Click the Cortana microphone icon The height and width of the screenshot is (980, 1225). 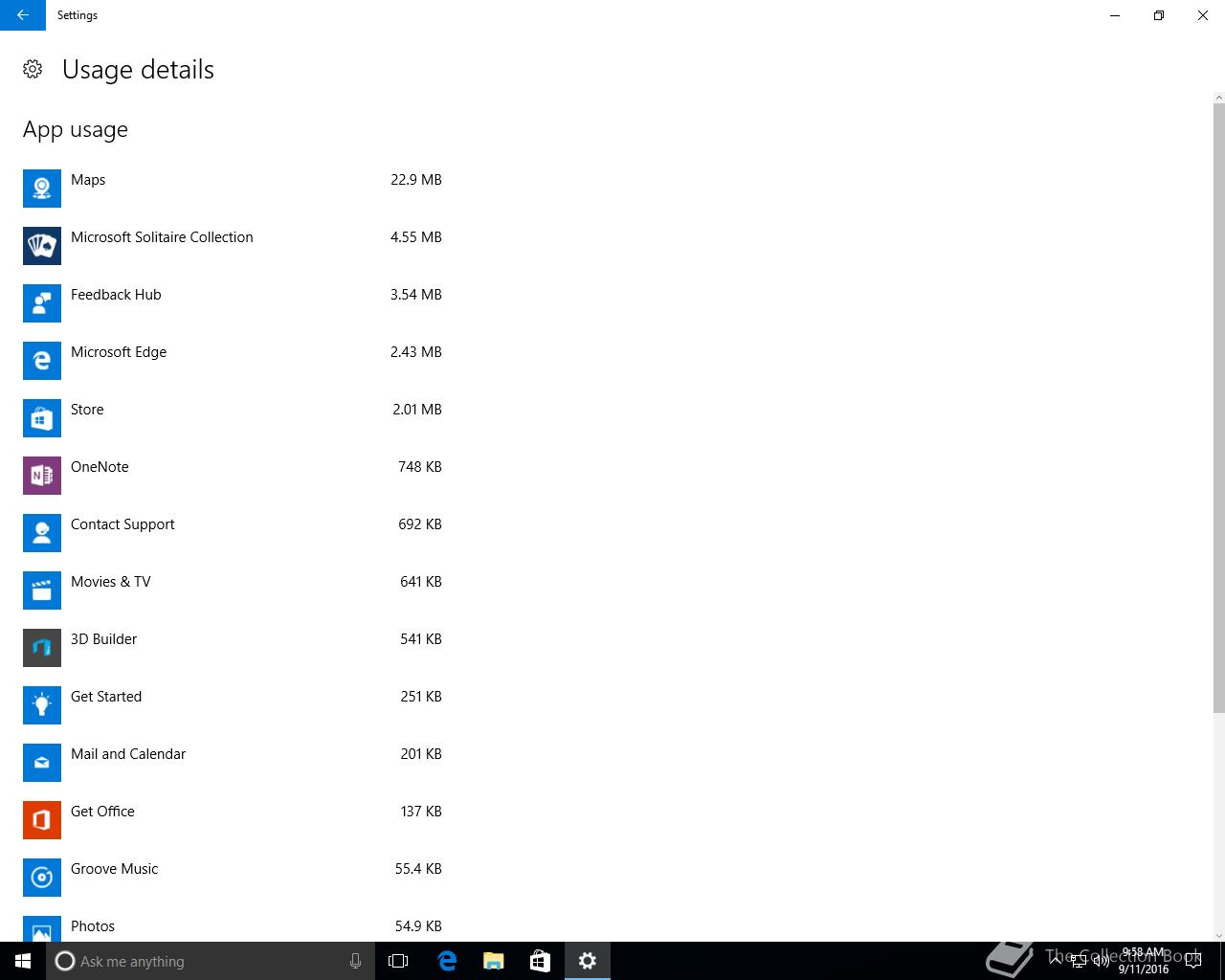click(x=355, y=961)
